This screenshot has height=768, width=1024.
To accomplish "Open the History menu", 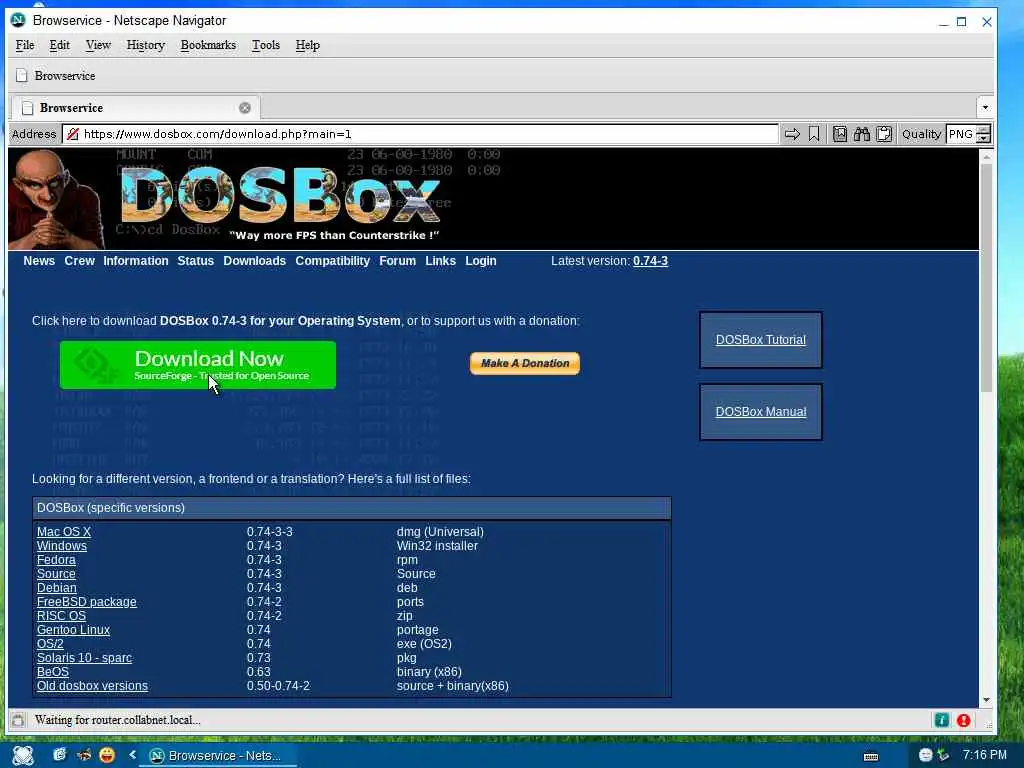I will [146, 45].
